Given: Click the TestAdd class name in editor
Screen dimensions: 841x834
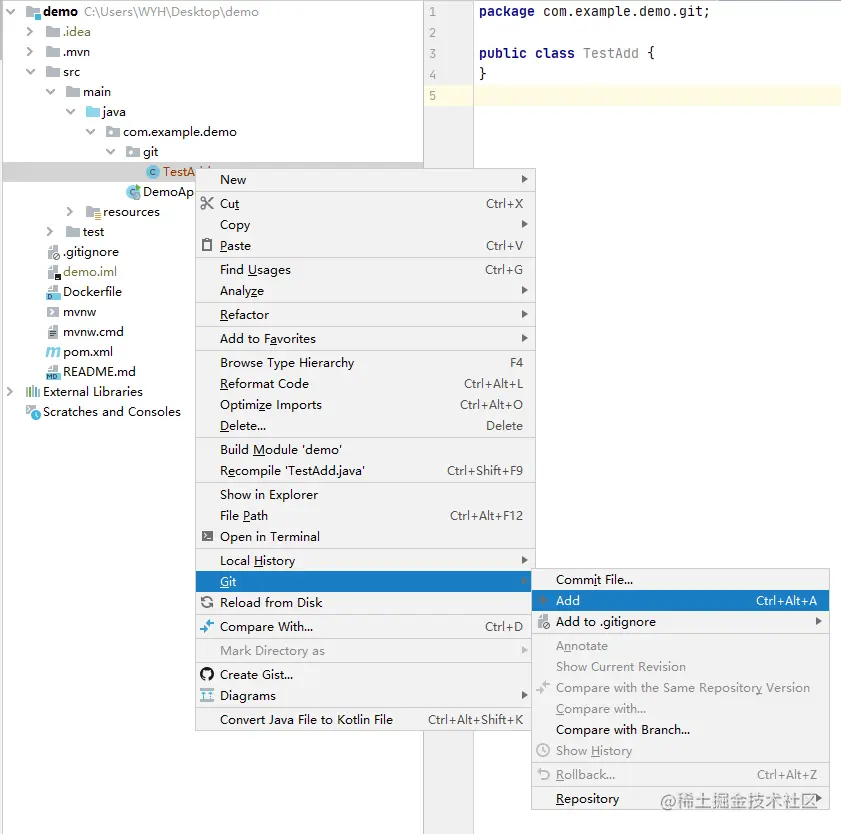Looking at the screenshot, I should (610, 53).
